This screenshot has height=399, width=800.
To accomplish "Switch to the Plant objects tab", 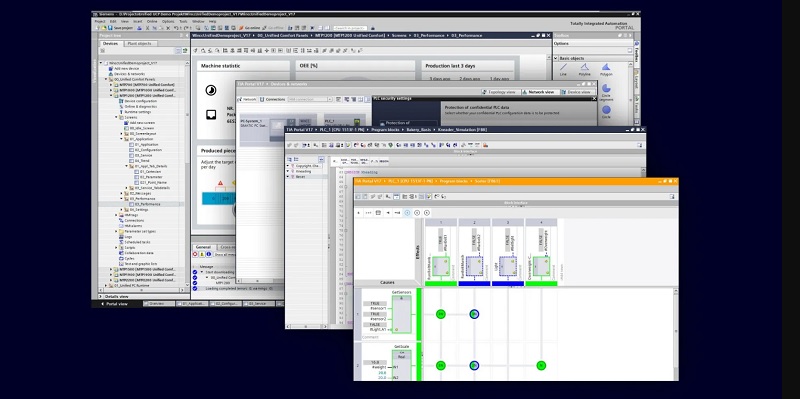I will click(139, 44).
